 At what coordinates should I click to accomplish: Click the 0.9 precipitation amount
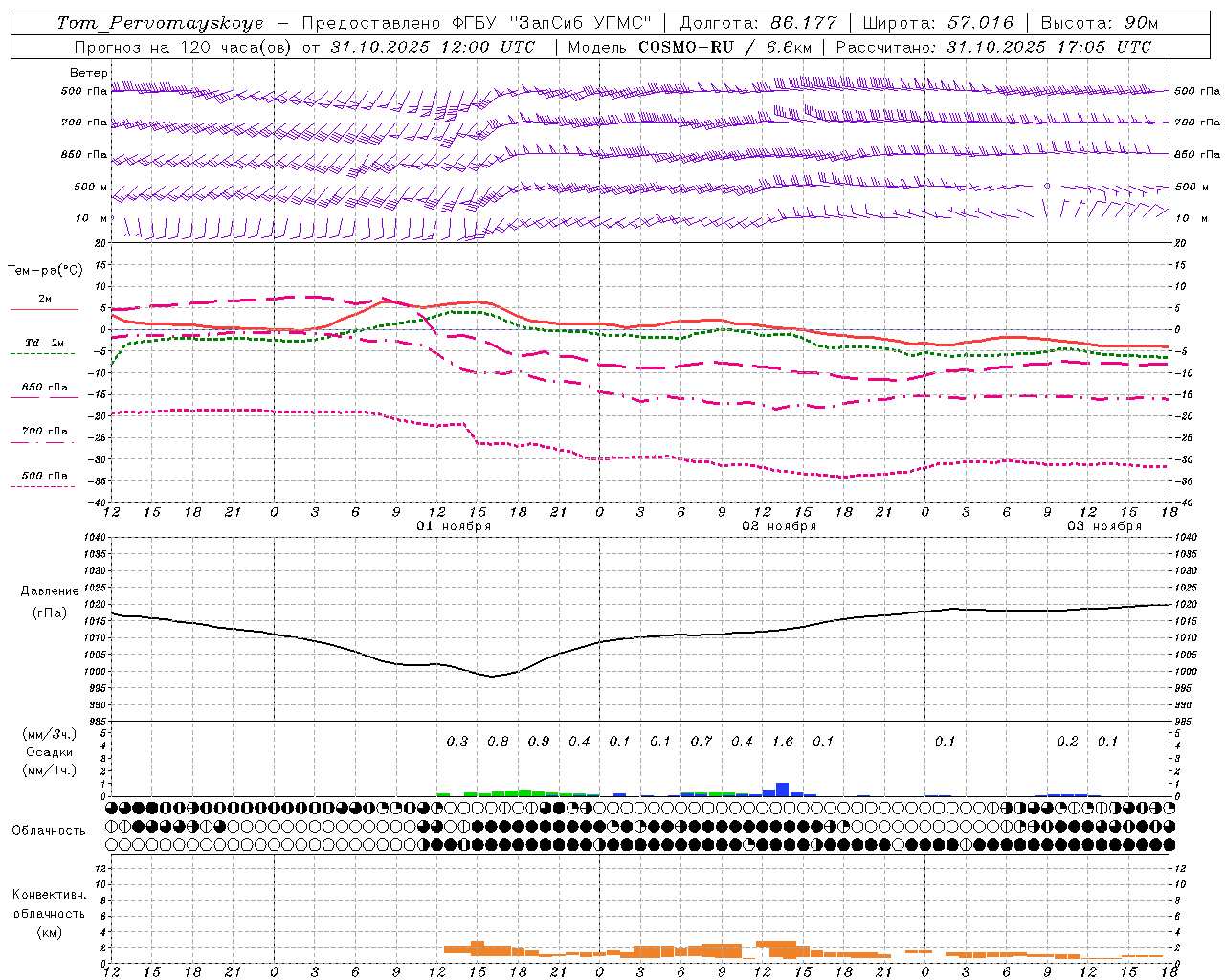point(539,742)
